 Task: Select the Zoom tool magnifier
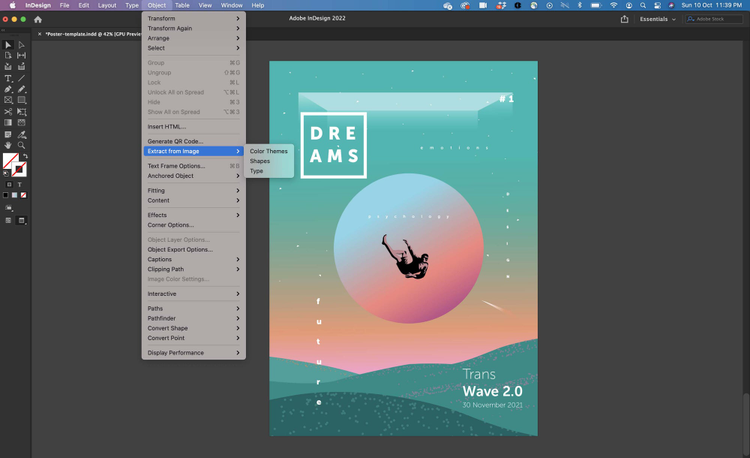22,145
